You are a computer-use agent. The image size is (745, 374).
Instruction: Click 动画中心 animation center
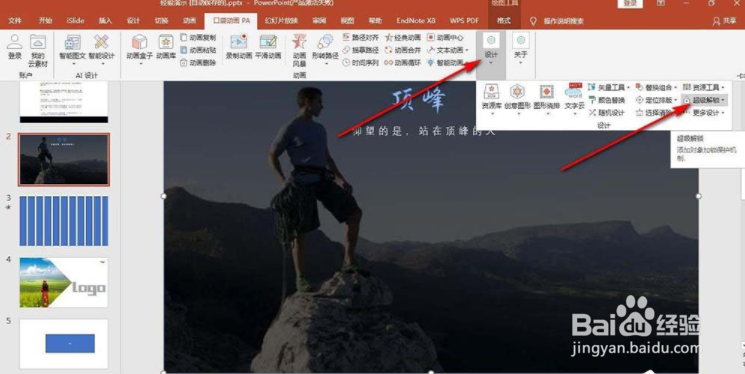pyautogui.click(x=445, y=38)
